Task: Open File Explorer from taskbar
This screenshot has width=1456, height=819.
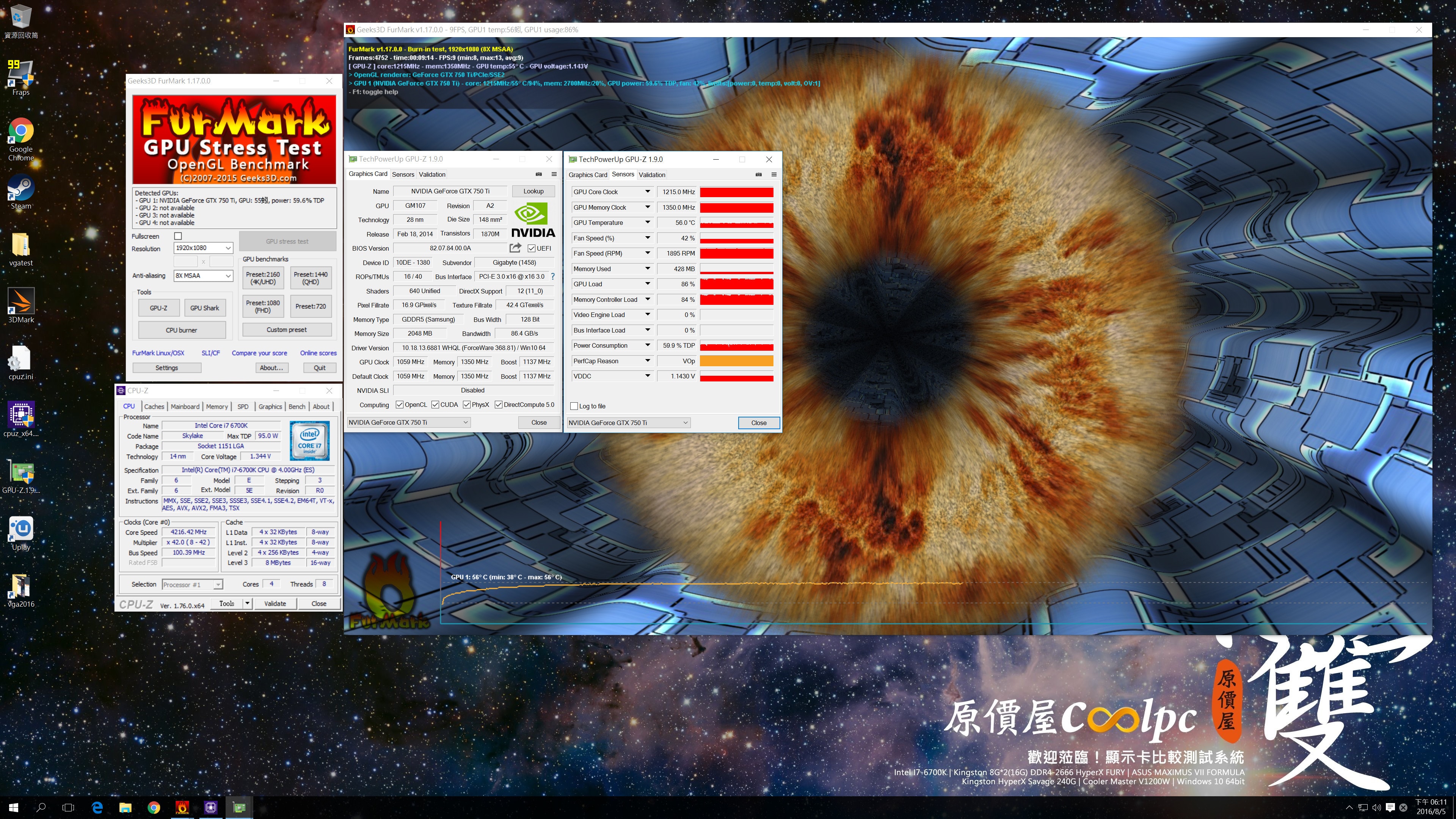Action: point(126,807)
